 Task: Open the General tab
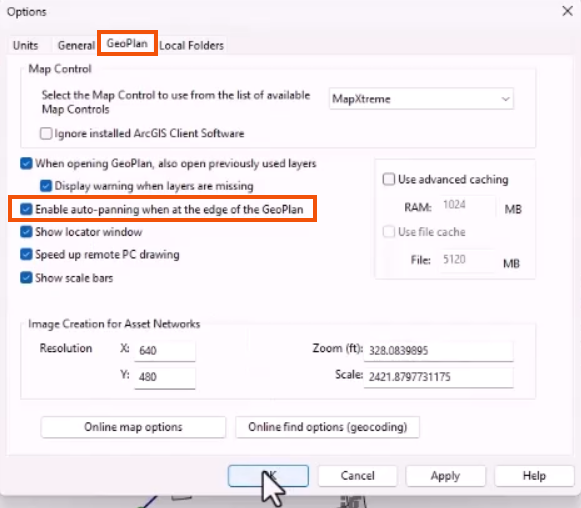tap(76, 46)
